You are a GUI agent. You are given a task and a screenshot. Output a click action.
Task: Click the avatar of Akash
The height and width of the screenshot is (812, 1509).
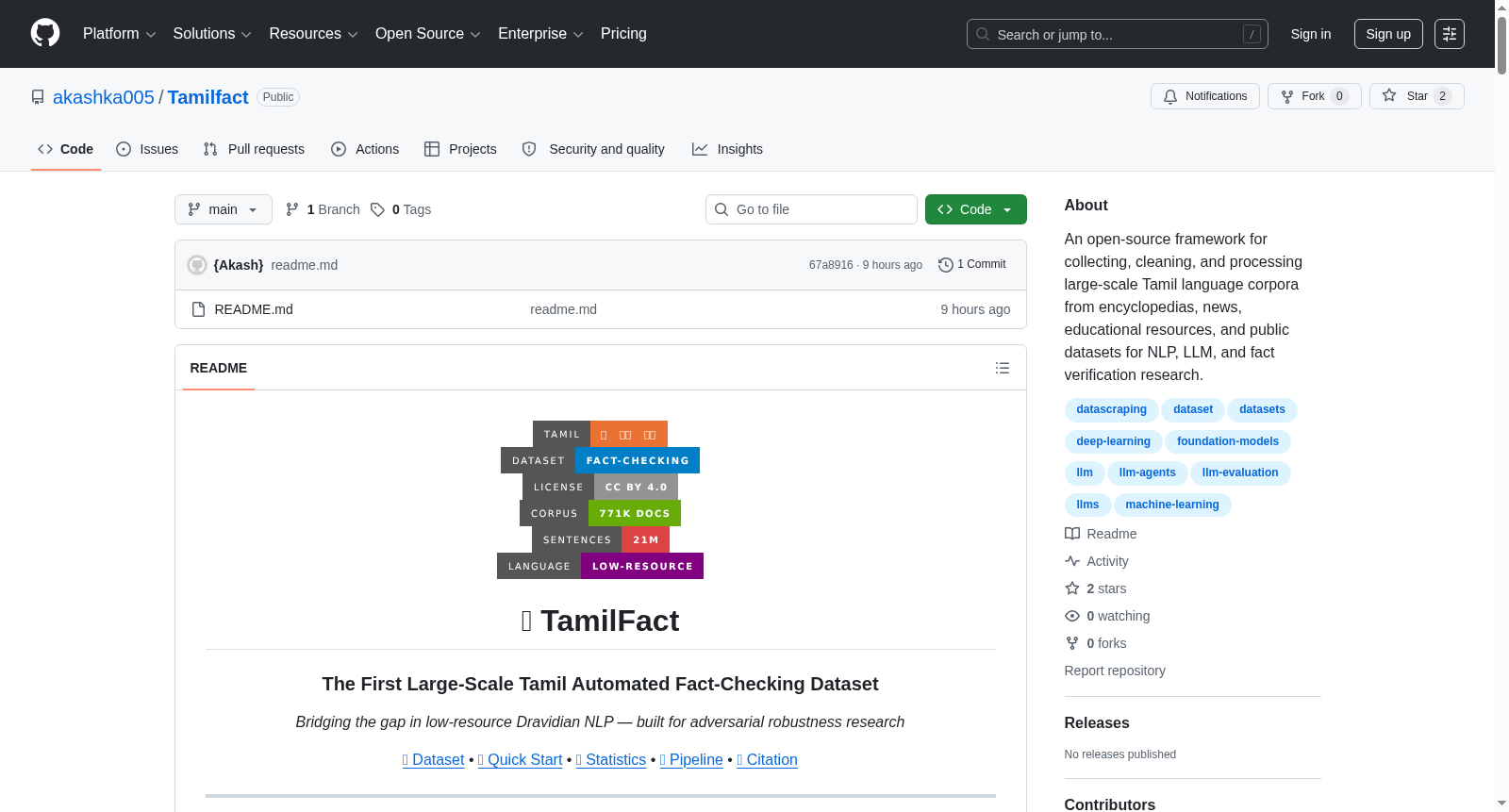click(197, 265)
